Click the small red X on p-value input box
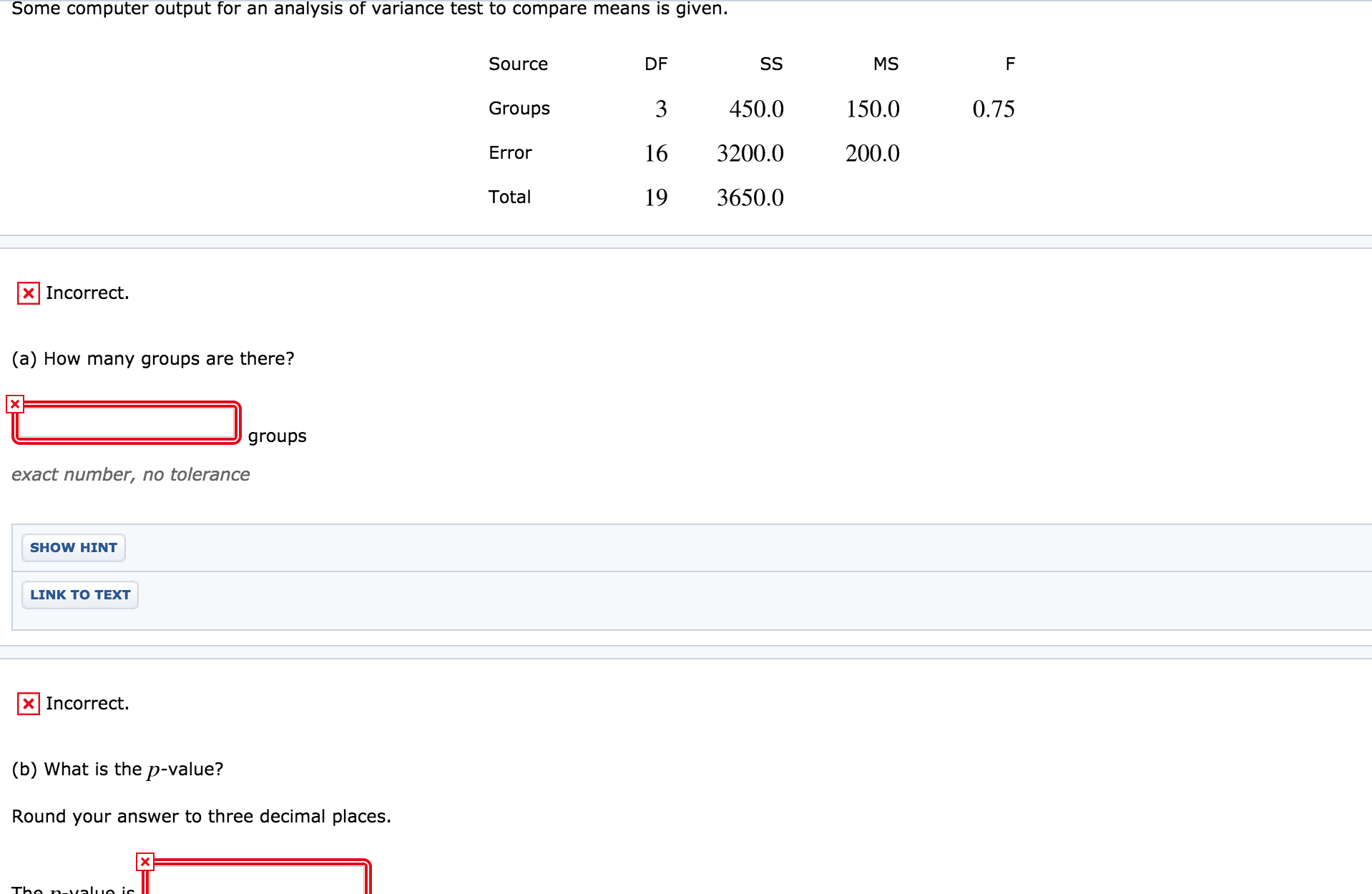Screen dimensions: 1372x894 (x=145, y=862)
